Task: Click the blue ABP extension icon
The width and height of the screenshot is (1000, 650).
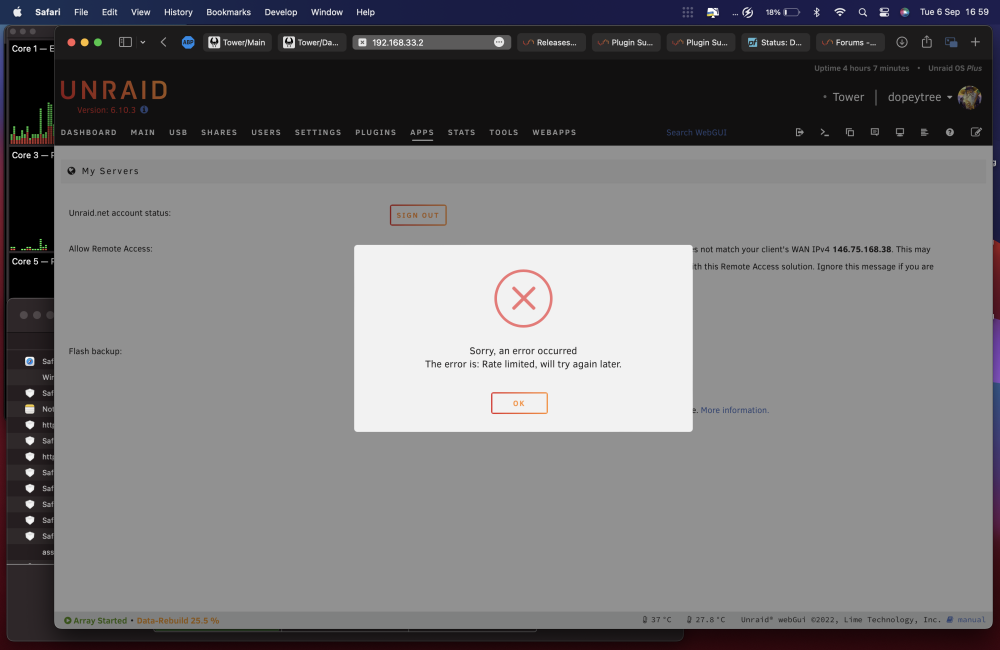Action: pyautogui.click(x=188, y=42)
